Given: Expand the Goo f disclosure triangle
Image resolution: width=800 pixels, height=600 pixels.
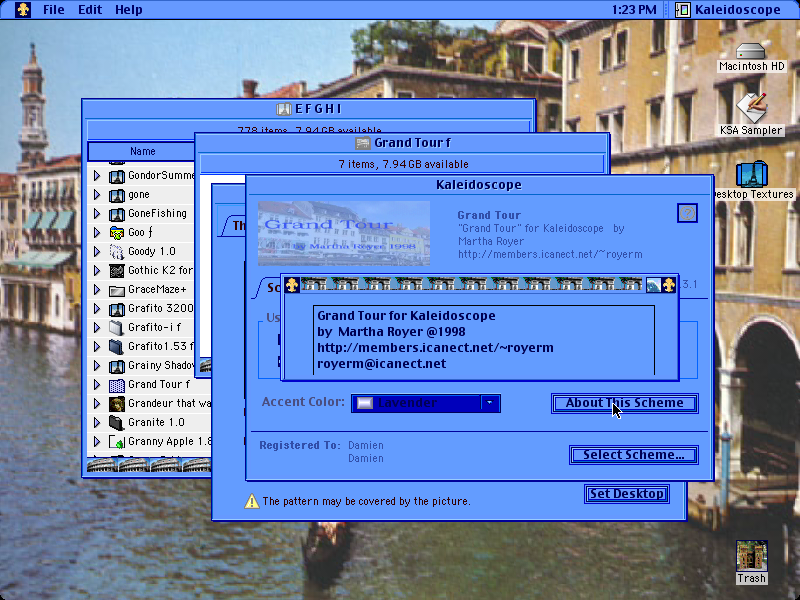Looking at the screenshot, I should (x=97, y=232).
